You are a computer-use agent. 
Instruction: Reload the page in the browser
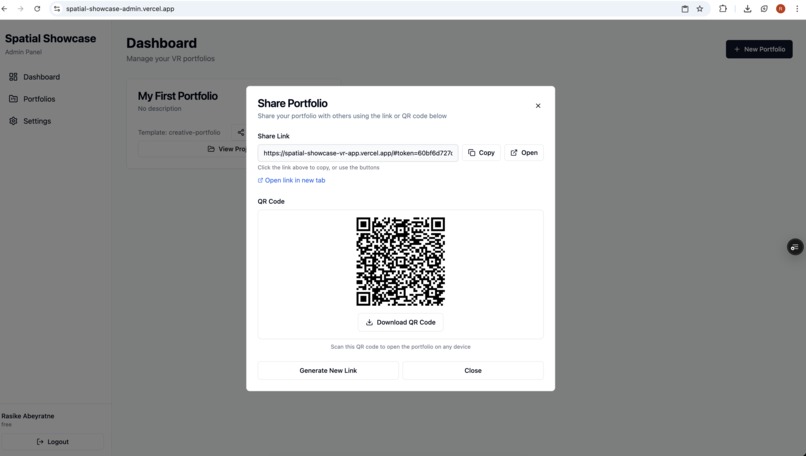(x=37, y=9)
